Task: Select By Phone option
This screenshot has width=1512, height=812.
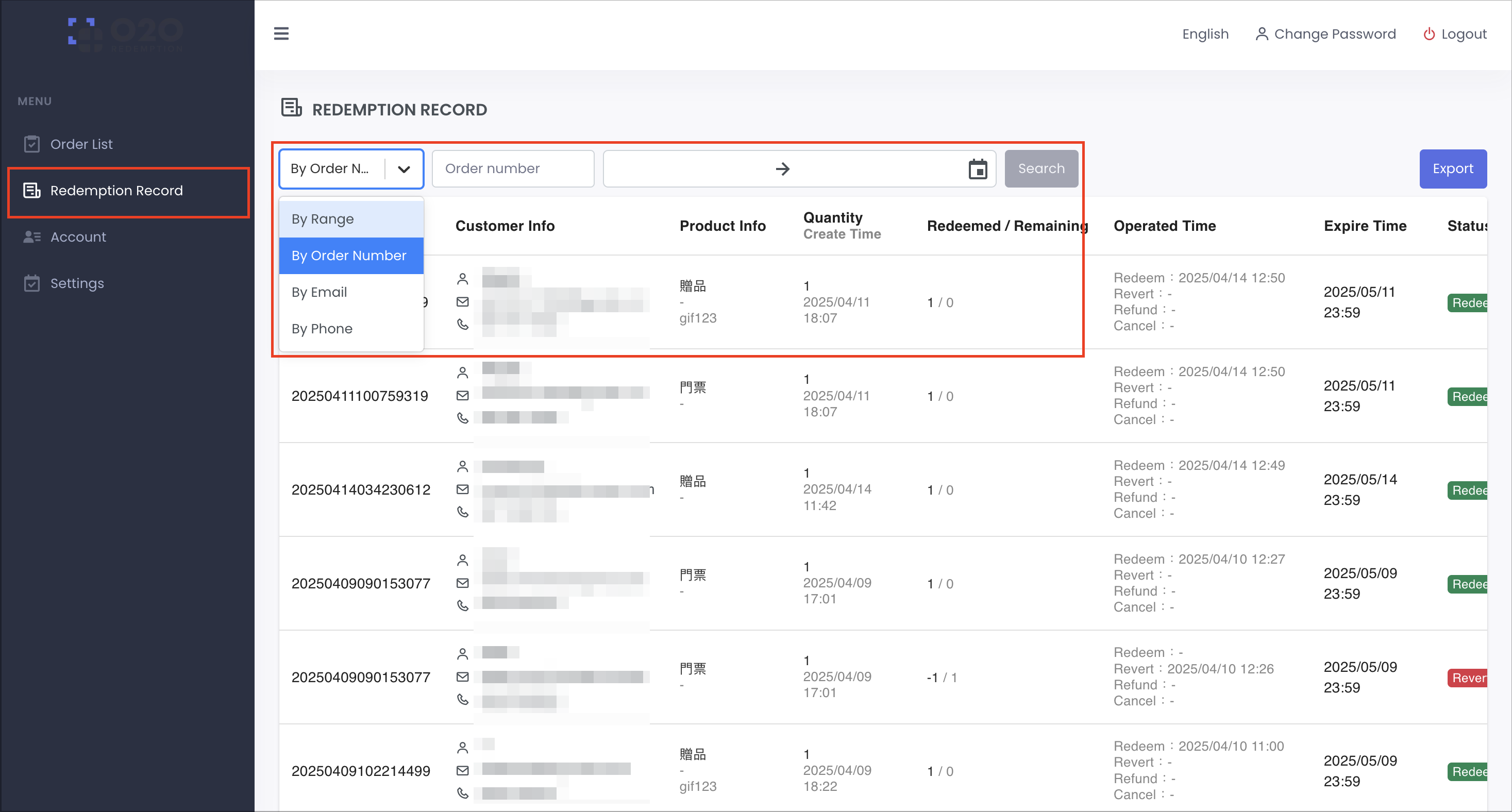Action: coord(351,329)
